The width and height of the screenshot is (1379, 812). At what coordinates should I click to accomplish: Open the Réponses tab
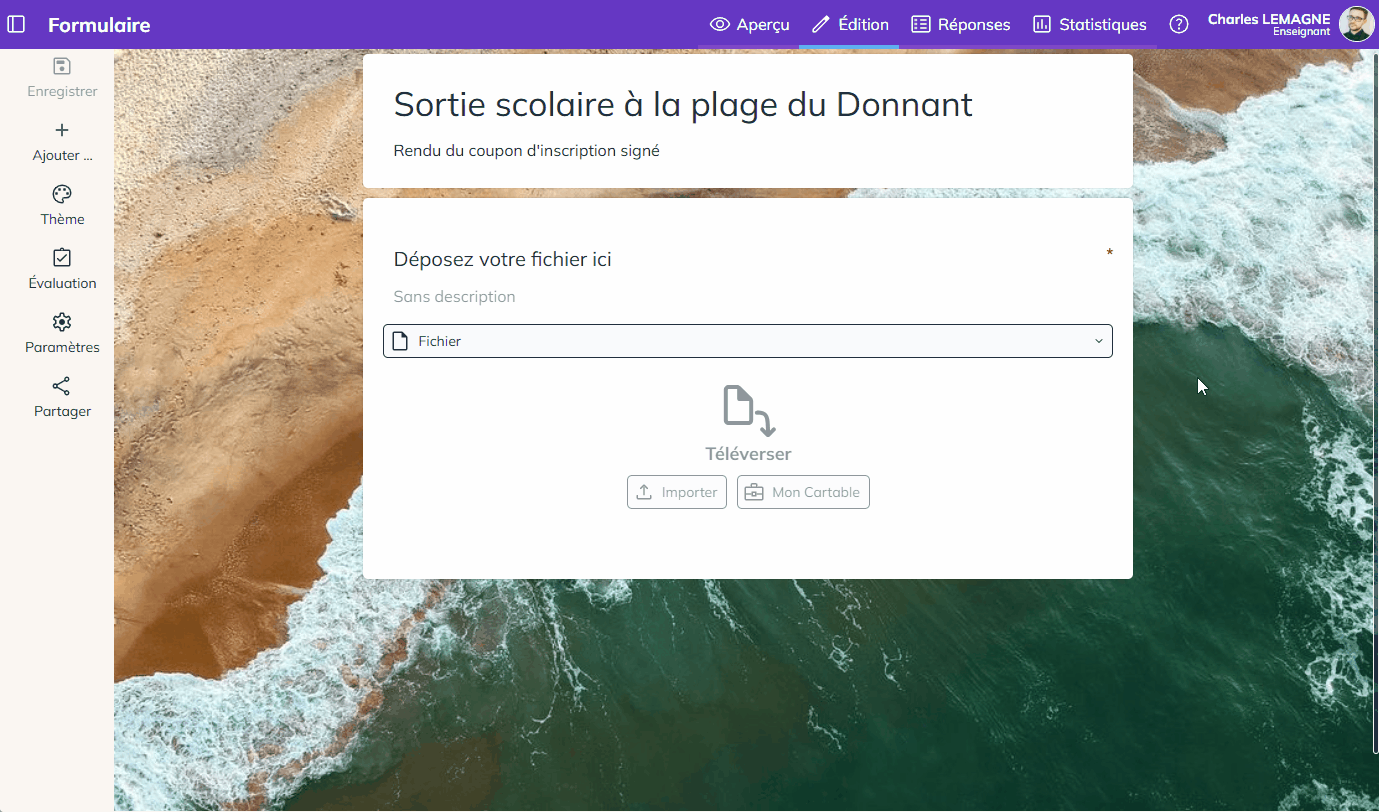click(x=960, y=24)
